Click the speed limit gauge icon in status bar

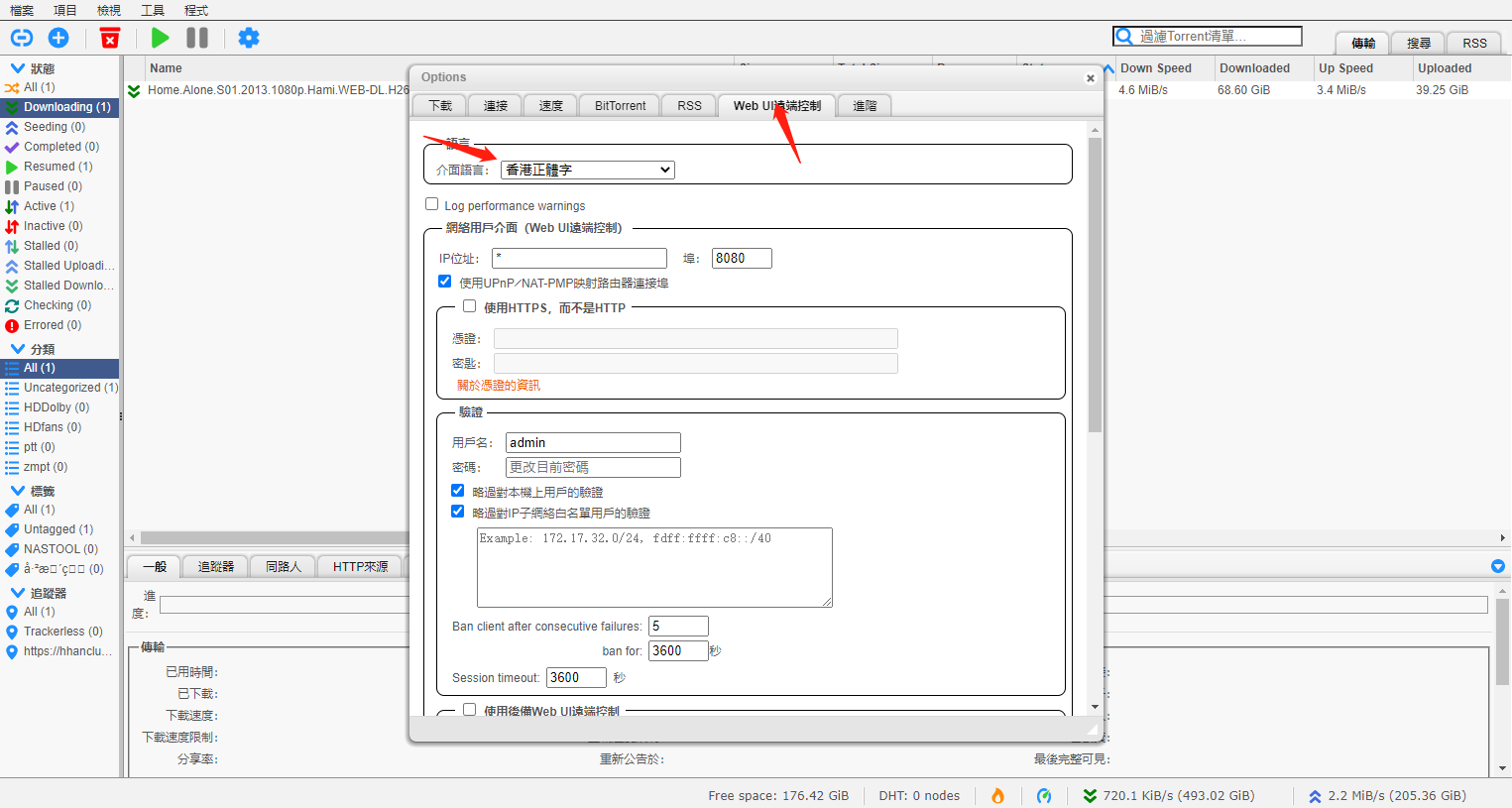(1044, 795)
